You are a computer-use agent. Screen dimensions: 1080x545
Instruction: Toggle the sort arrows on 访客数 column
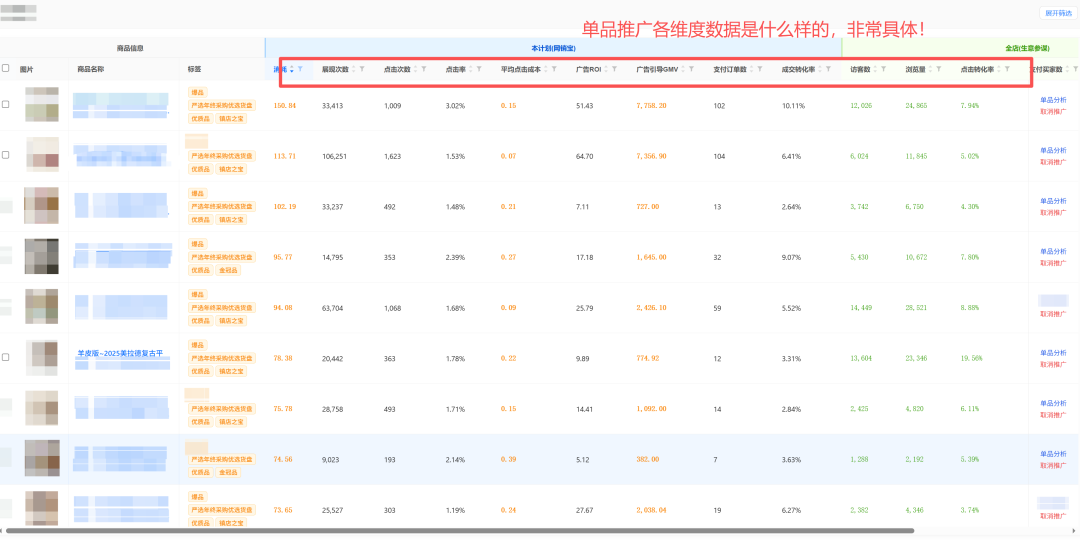875,69
